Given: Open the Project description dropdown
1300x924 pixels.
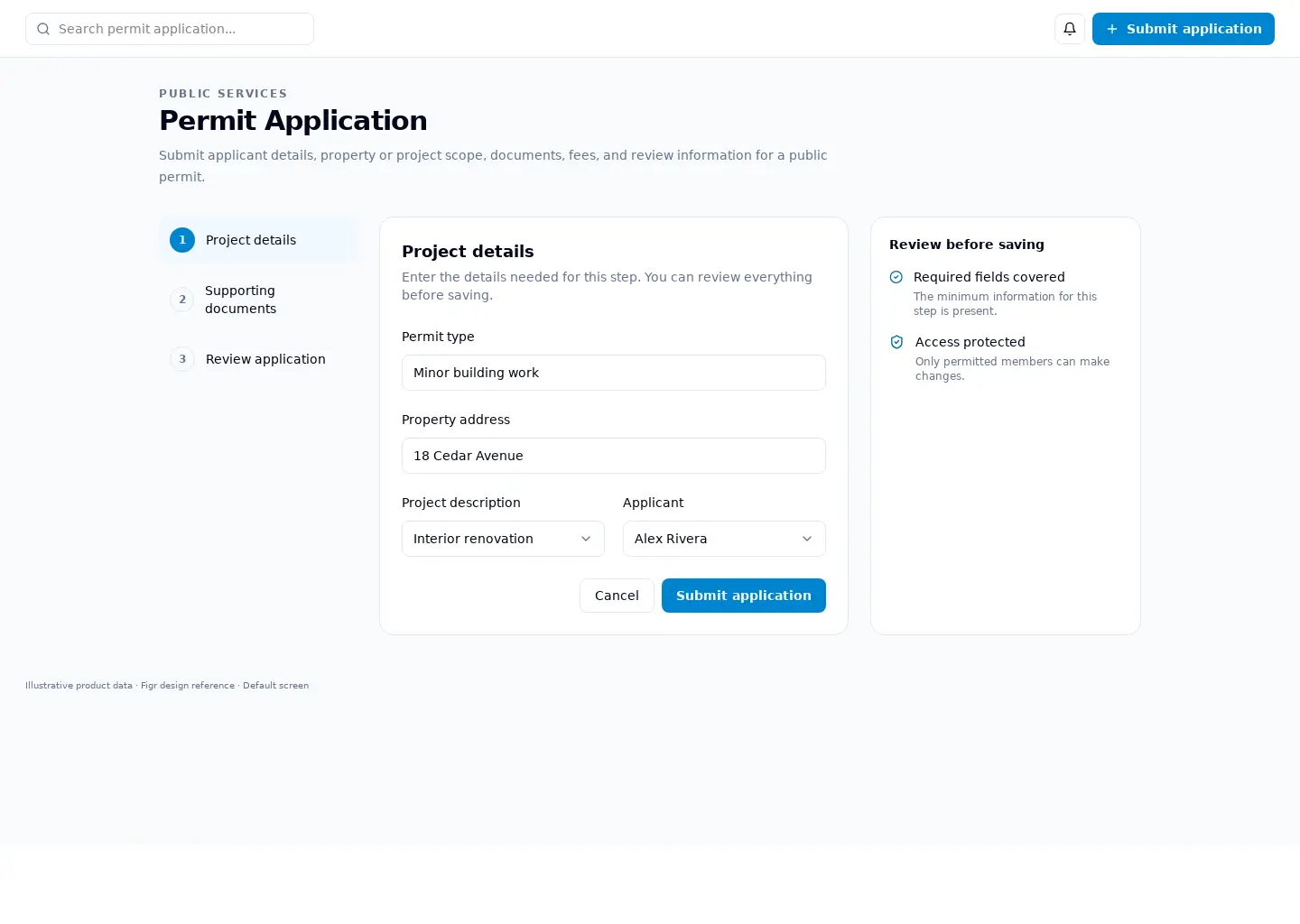Looking at the screenshot, I should click(x=503, y=539).
